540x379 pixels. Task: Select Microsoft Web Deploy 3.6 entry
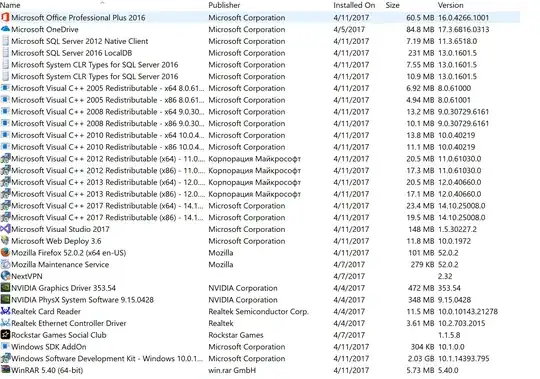(56, 241)
